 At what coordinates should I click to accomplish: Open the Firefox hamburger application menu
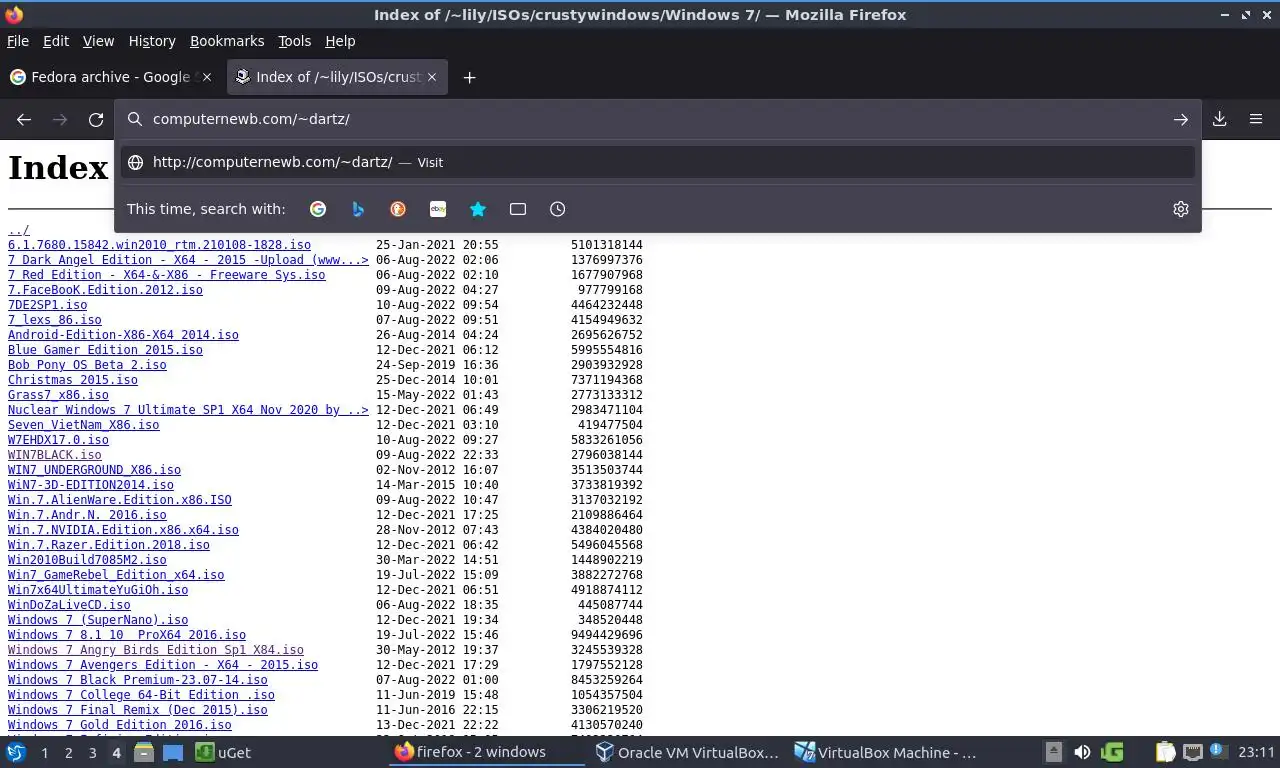pos(1256,119)
